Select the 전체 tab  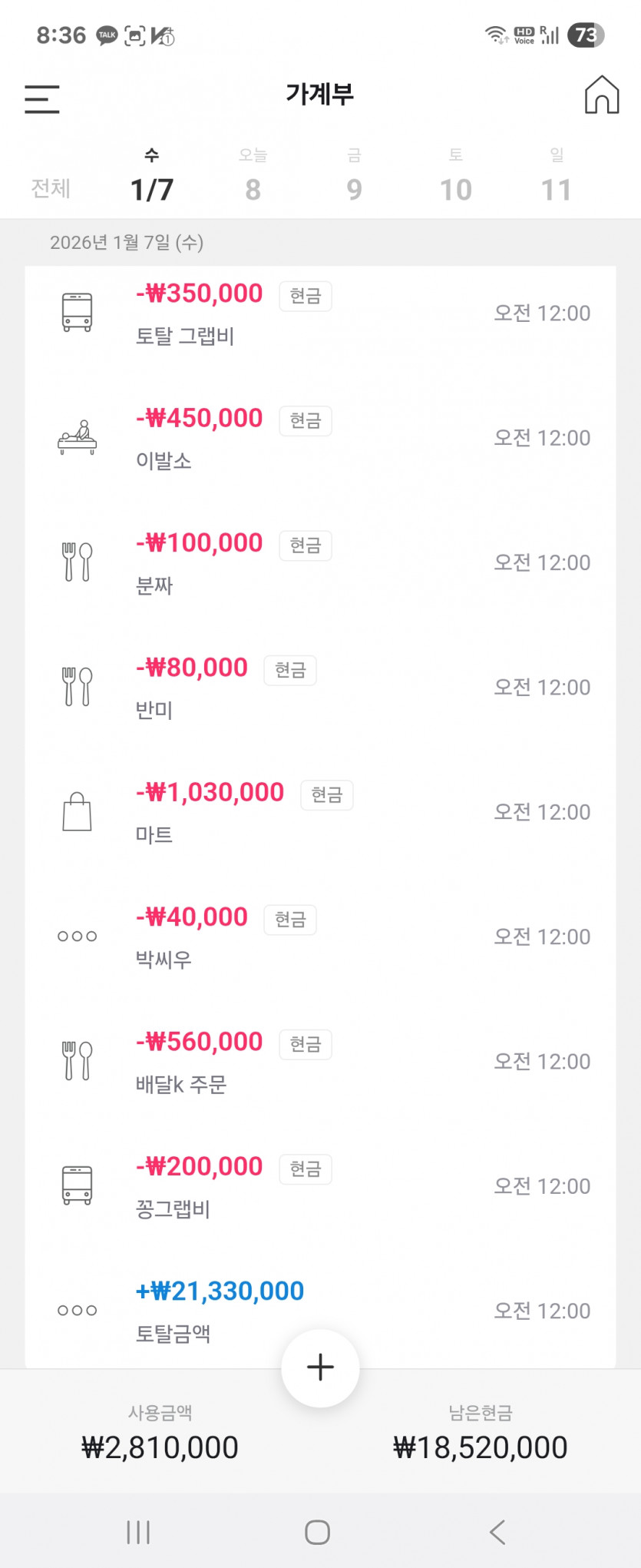51,188
